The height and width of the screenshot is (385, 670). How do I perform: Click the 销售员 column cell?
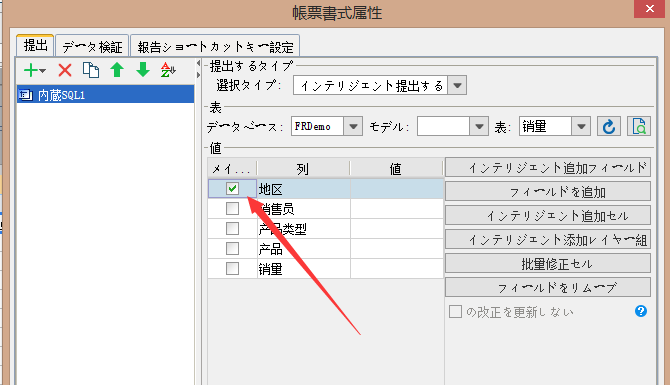point(304,209)
